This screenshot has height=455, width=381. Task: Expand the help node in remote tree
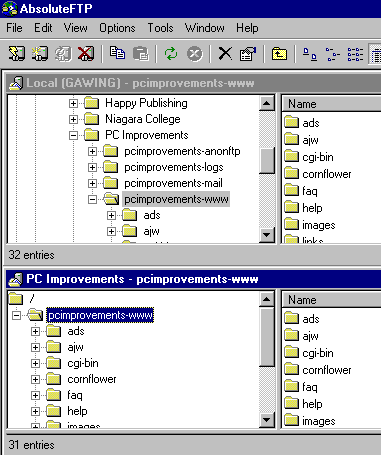point(35,411)
